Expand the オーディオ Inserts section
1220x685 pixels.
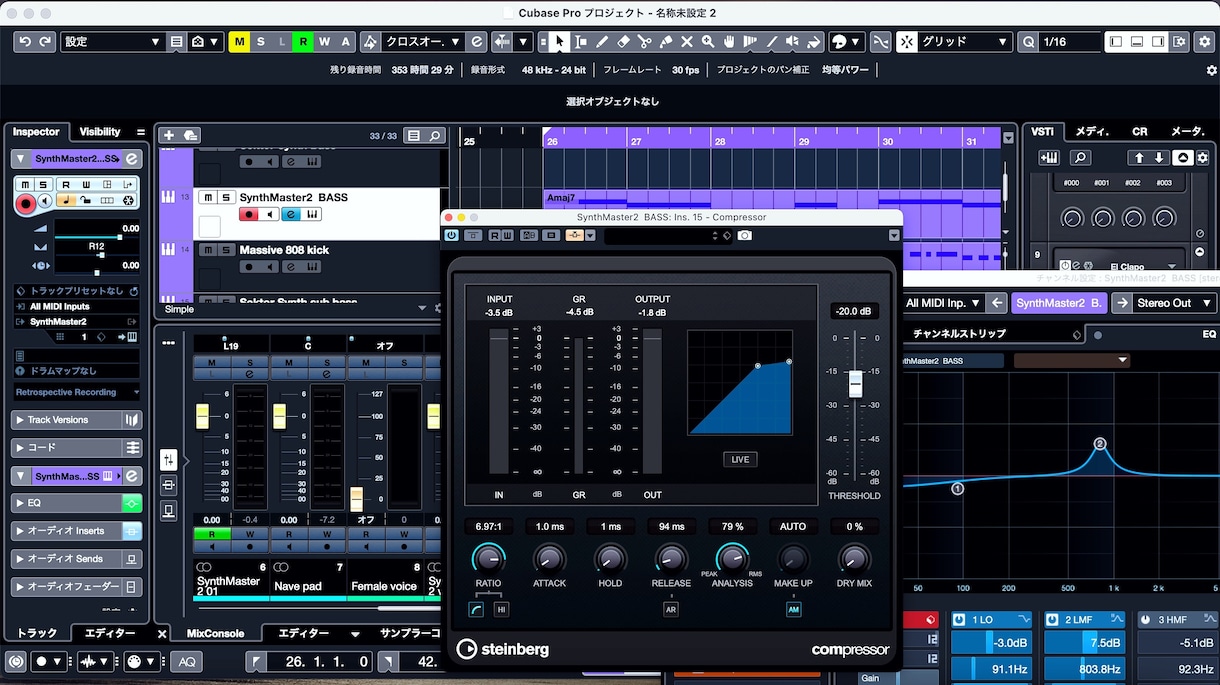coord(66,531)
